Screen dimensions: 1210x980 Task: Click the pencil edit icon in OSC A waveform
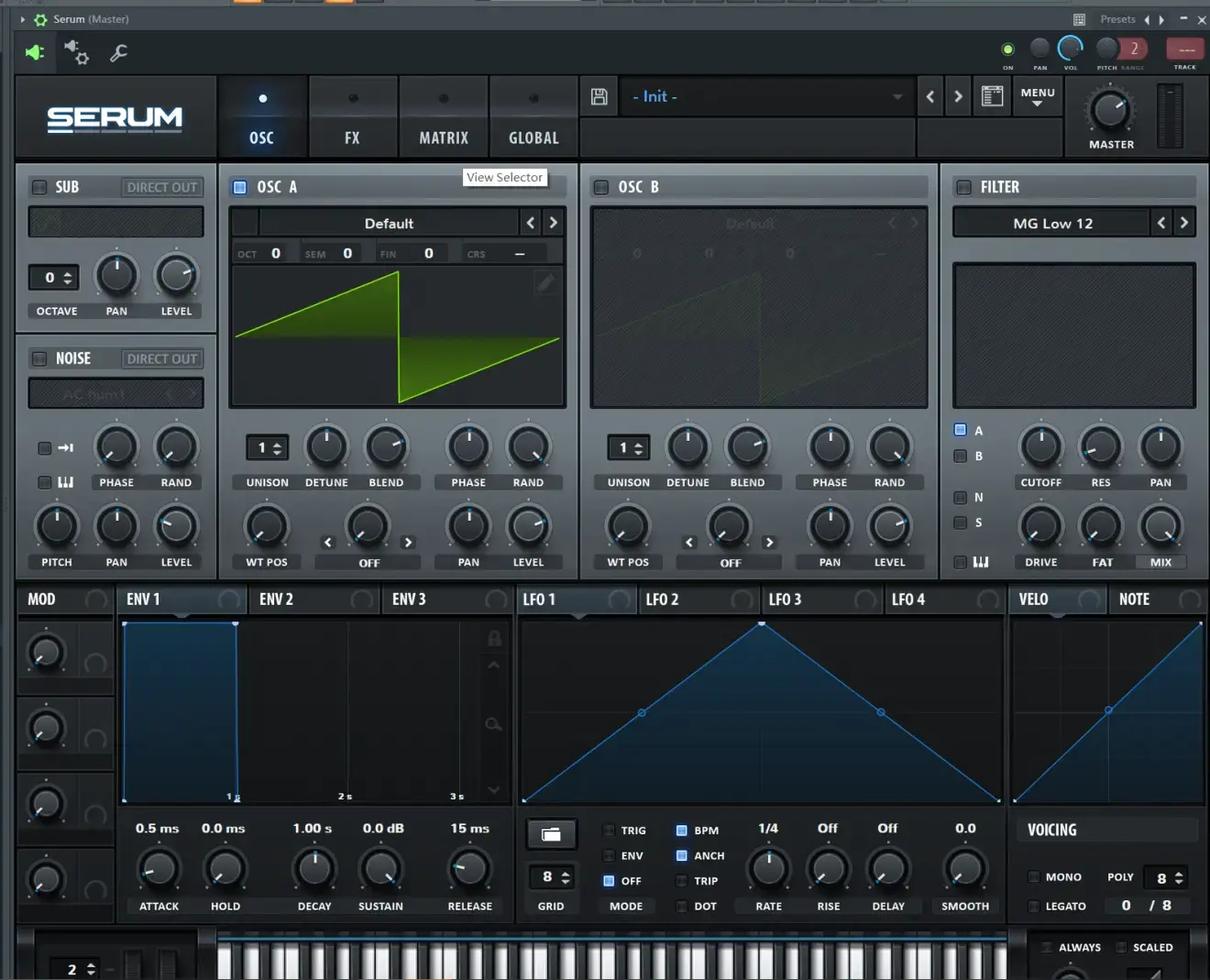[x=545, y=282]
